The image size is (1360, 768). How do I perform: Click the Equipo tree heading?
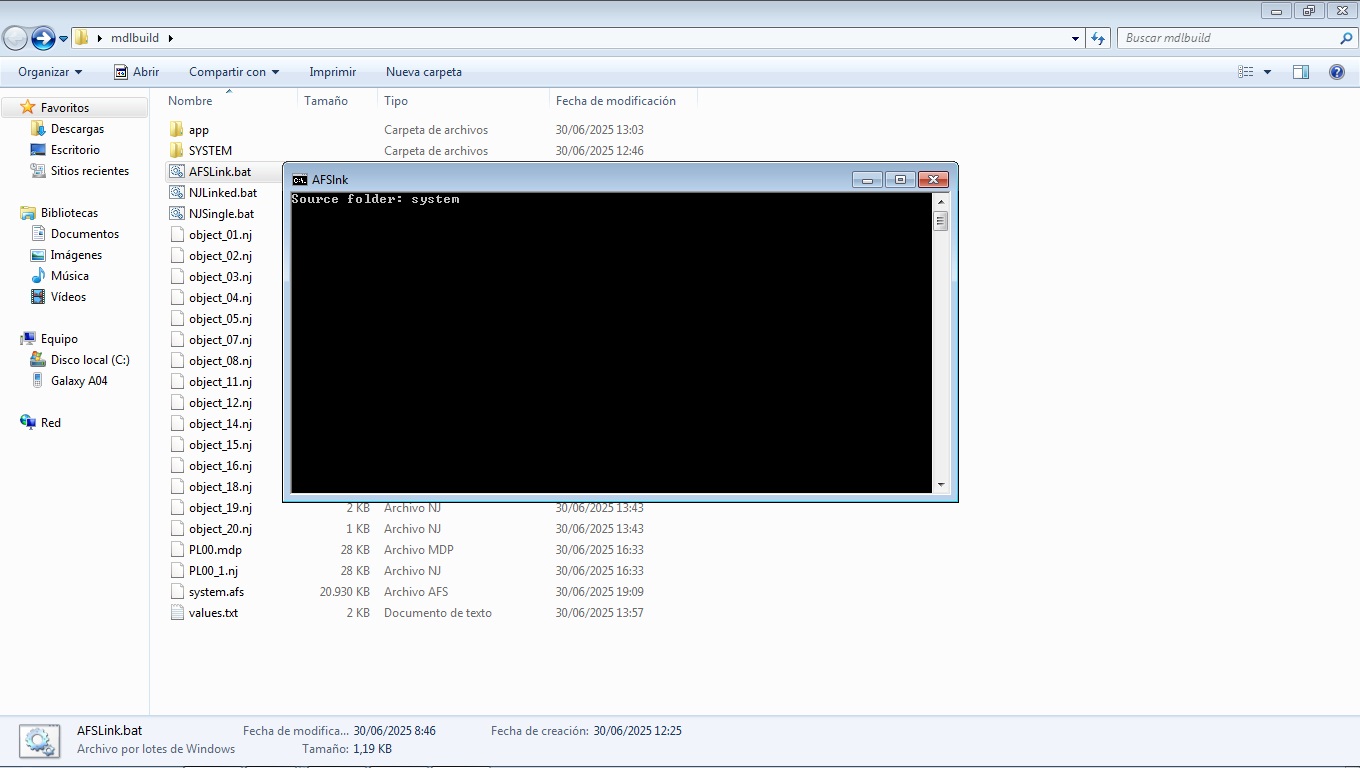[59, 339]
